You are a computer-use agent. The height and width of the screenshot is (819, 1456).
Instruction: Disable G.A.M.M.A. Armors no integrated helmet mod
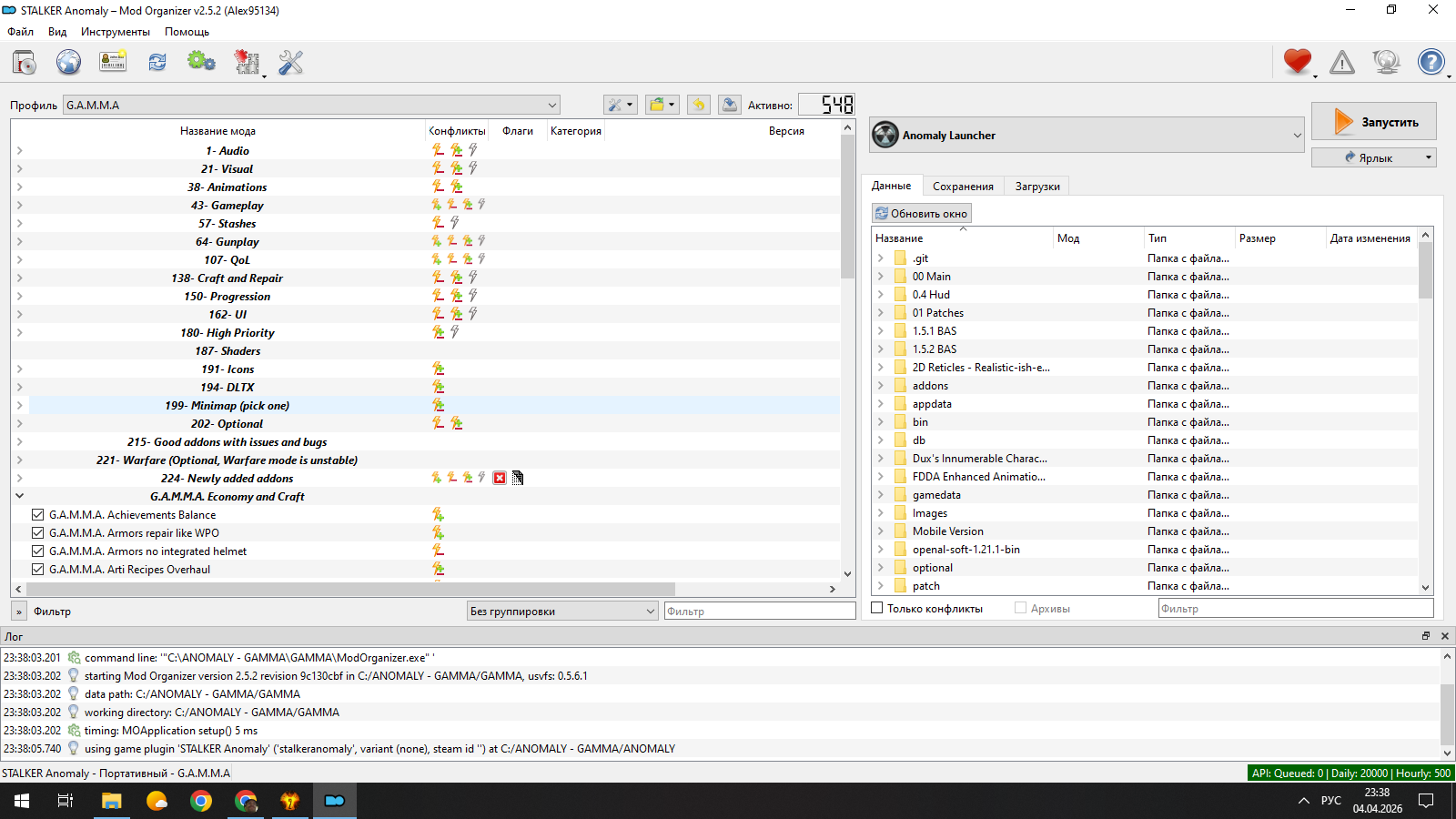pos(38,551)
